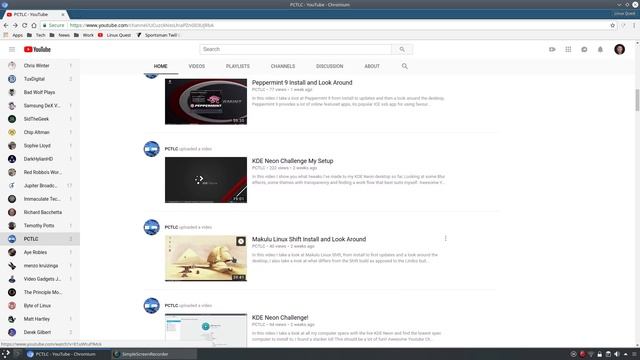The image size is (640, 360).
Task: Click PCTLC avatar beside Makulu Linux video
Action: pyautogui.click(x=151, y=227)
